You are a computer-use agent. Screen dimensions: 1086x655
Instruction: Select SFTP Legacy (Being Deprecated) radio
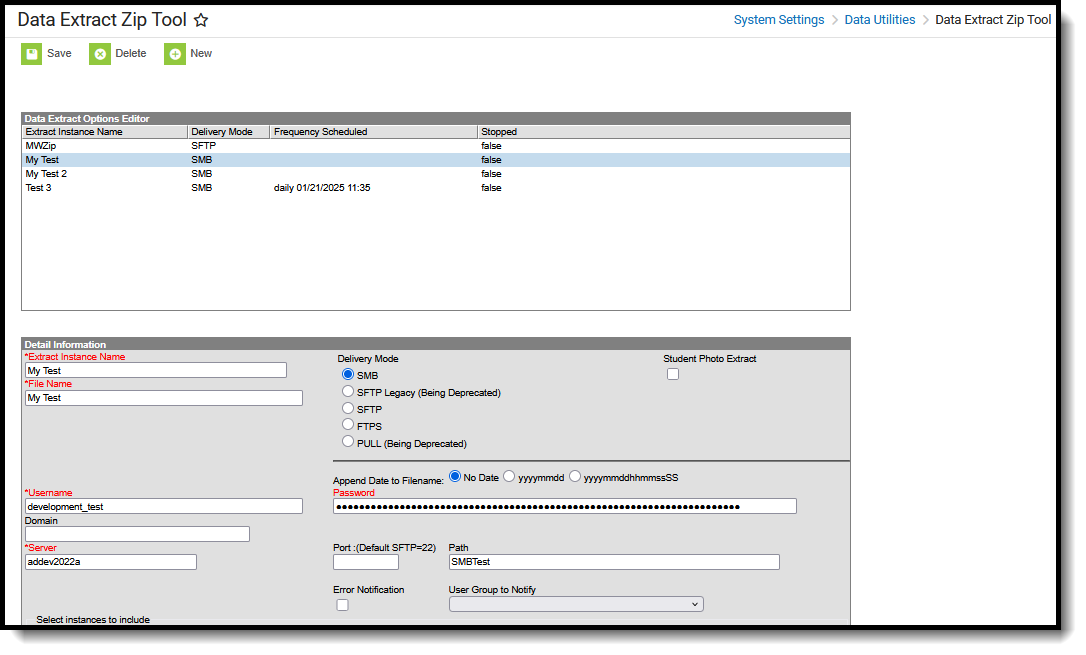pyautogui.click(x=348, y=391)
